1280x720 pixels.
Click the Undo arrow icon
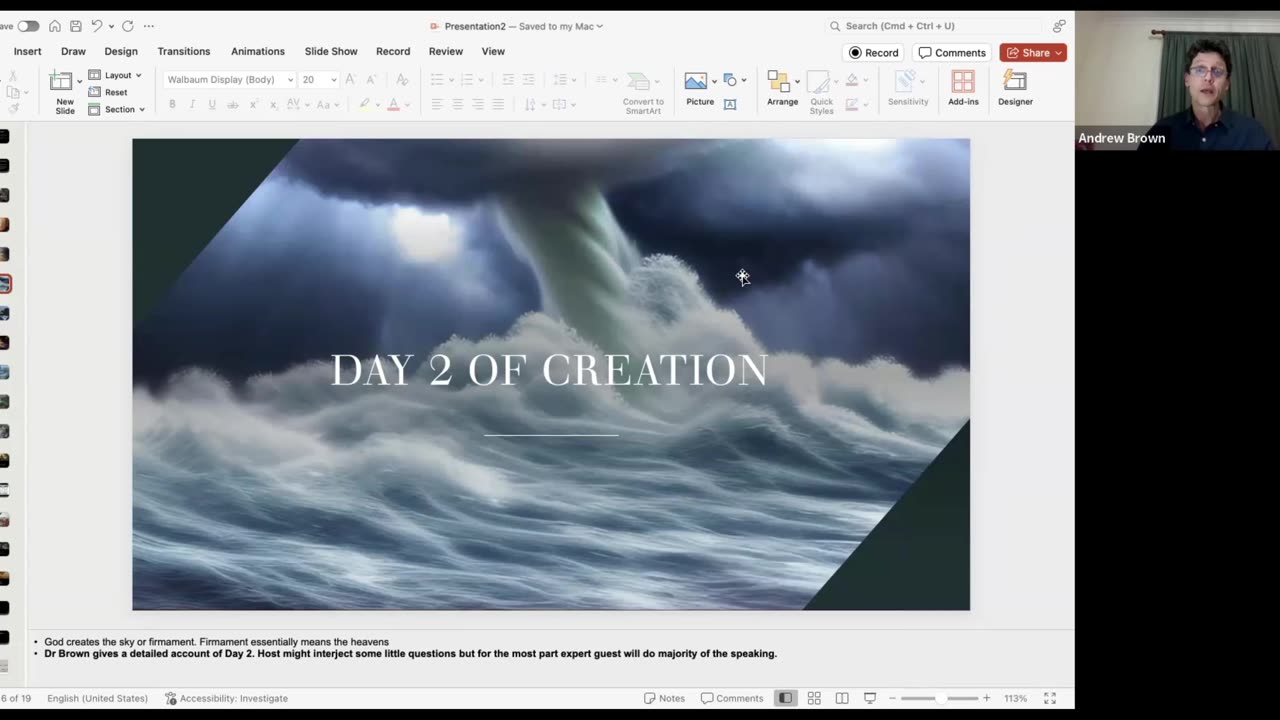(x=97, y=26)
